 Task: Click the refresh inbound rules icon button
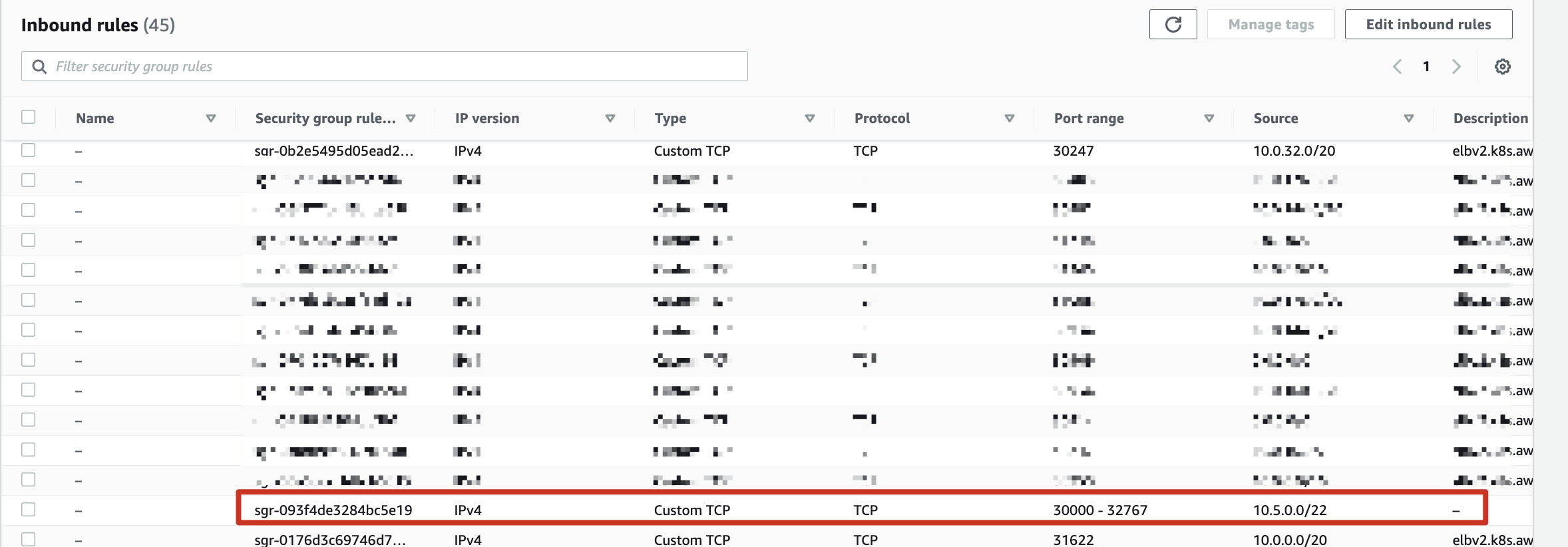(x=1173, y=25)
